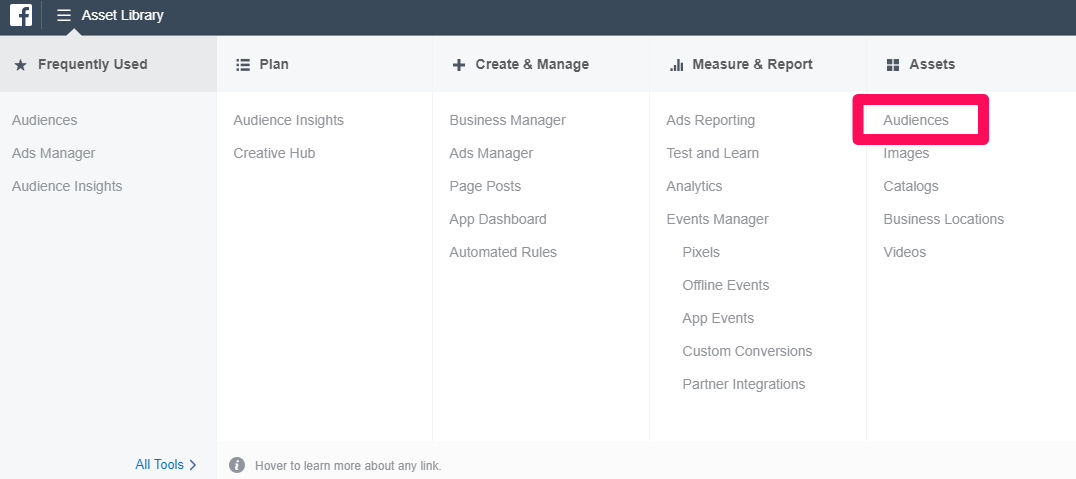Go to Business Manager
Image resolution: width=1076 pixels, height=479 pixels.
(508, 120)
